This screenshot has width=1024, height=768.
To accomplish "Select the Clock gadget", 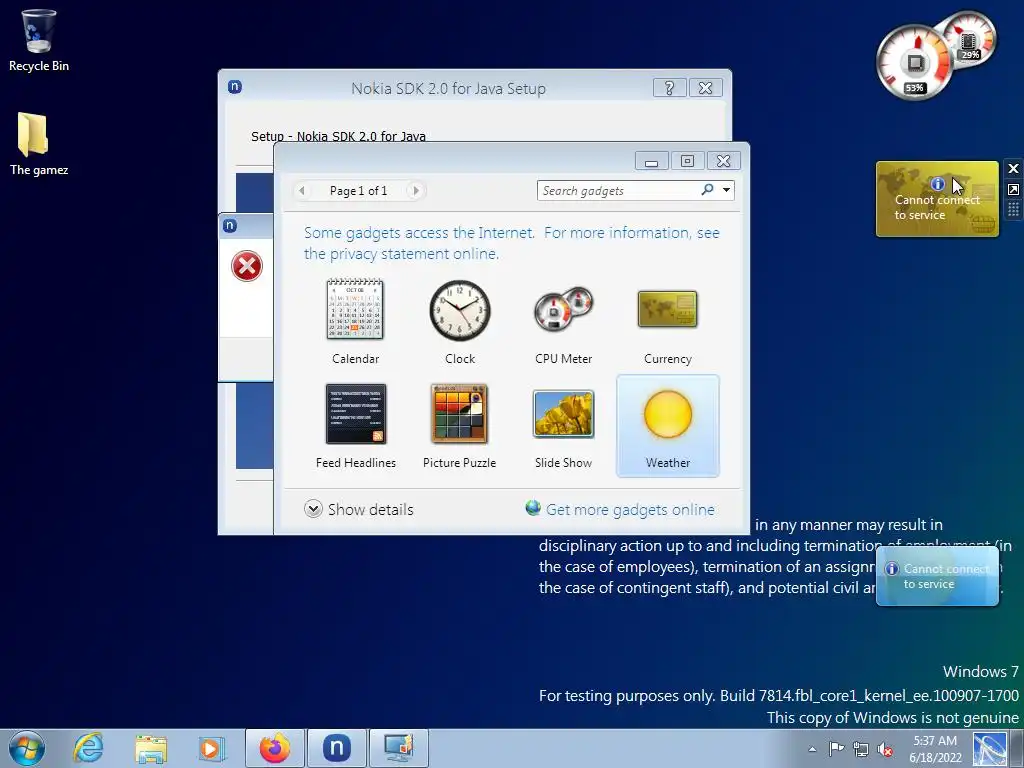I will coord(460,321).
